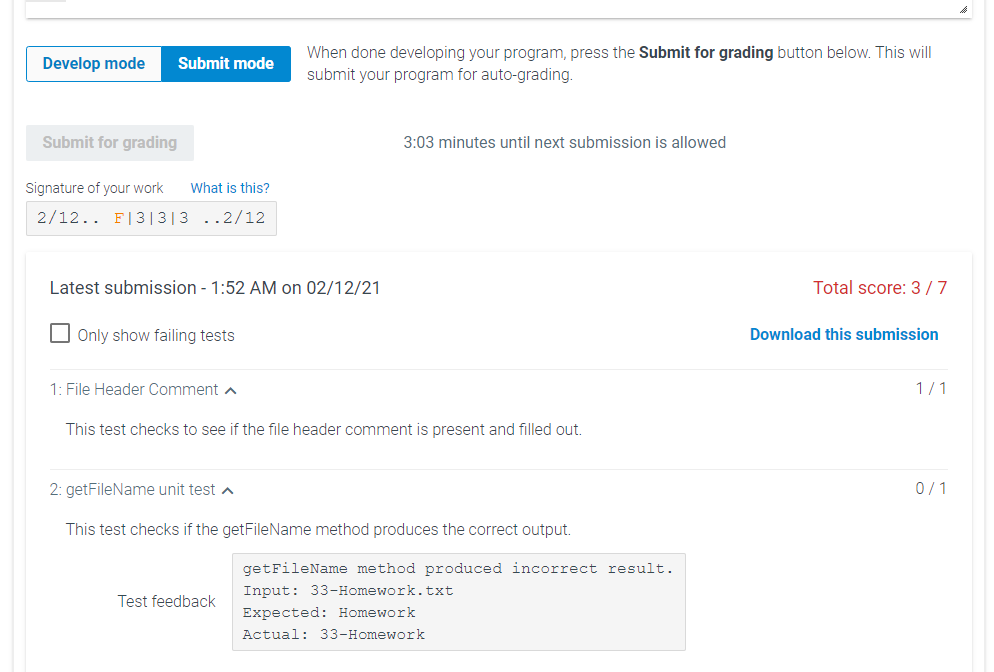
Task: Click the test 2 heading getFileName unit test
Action: (133, 489)
